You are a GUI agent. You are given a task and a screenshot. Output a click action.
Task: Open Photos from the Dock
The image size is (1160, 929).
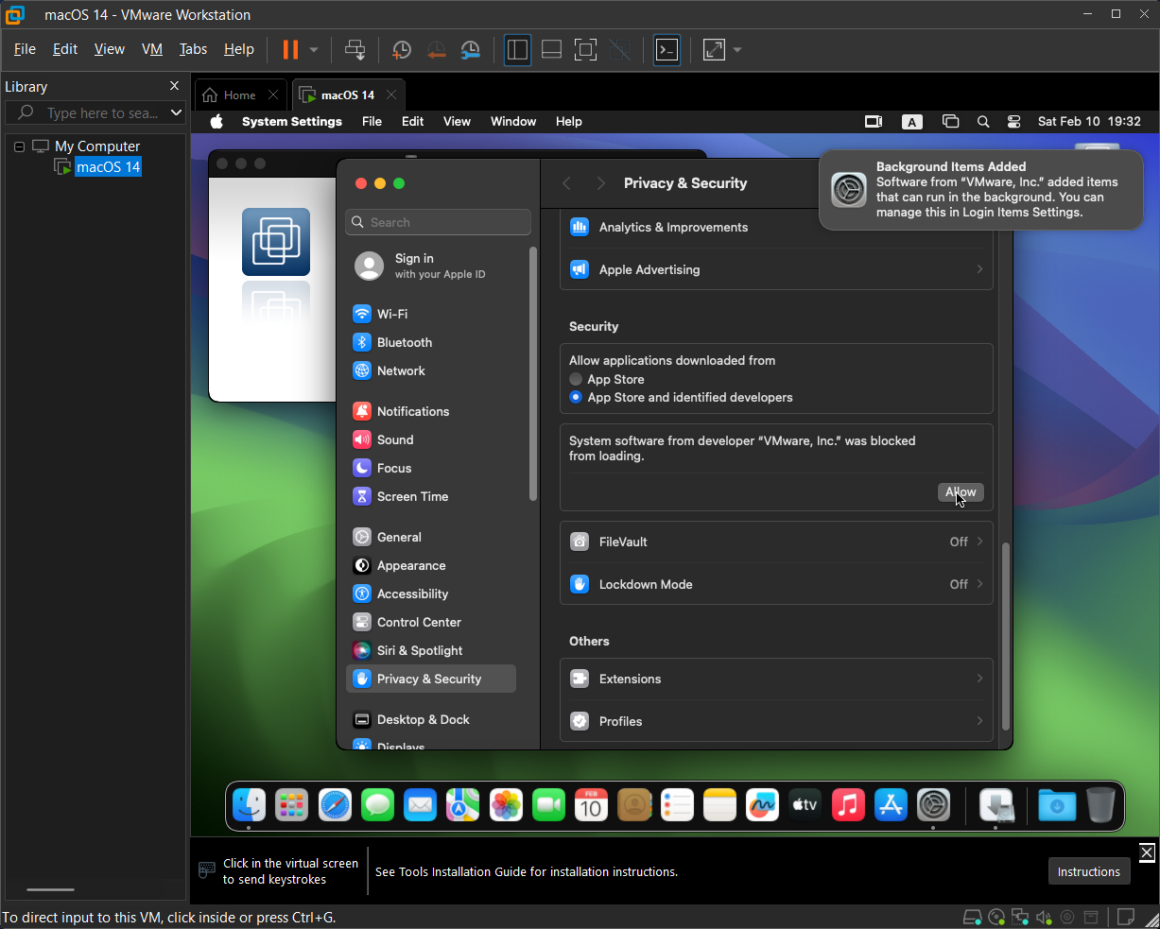(x=506, y=805)
